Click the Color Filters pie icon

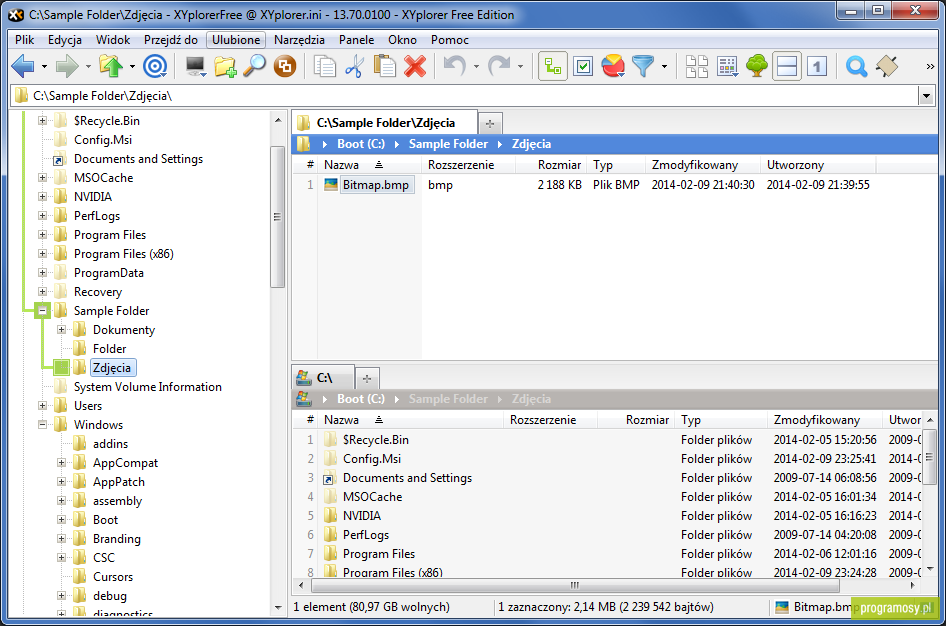[x=613, y=66]
